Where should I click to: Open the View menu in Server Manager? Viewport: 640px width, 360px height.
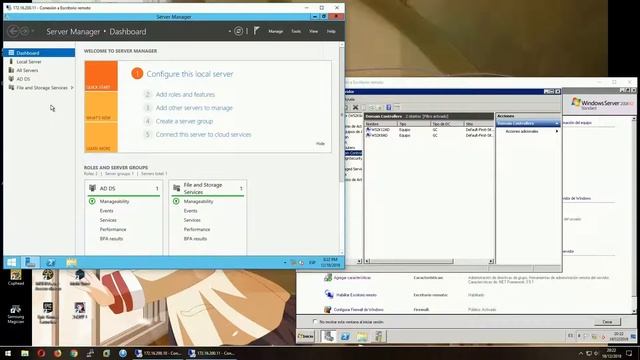coord(313,31)
